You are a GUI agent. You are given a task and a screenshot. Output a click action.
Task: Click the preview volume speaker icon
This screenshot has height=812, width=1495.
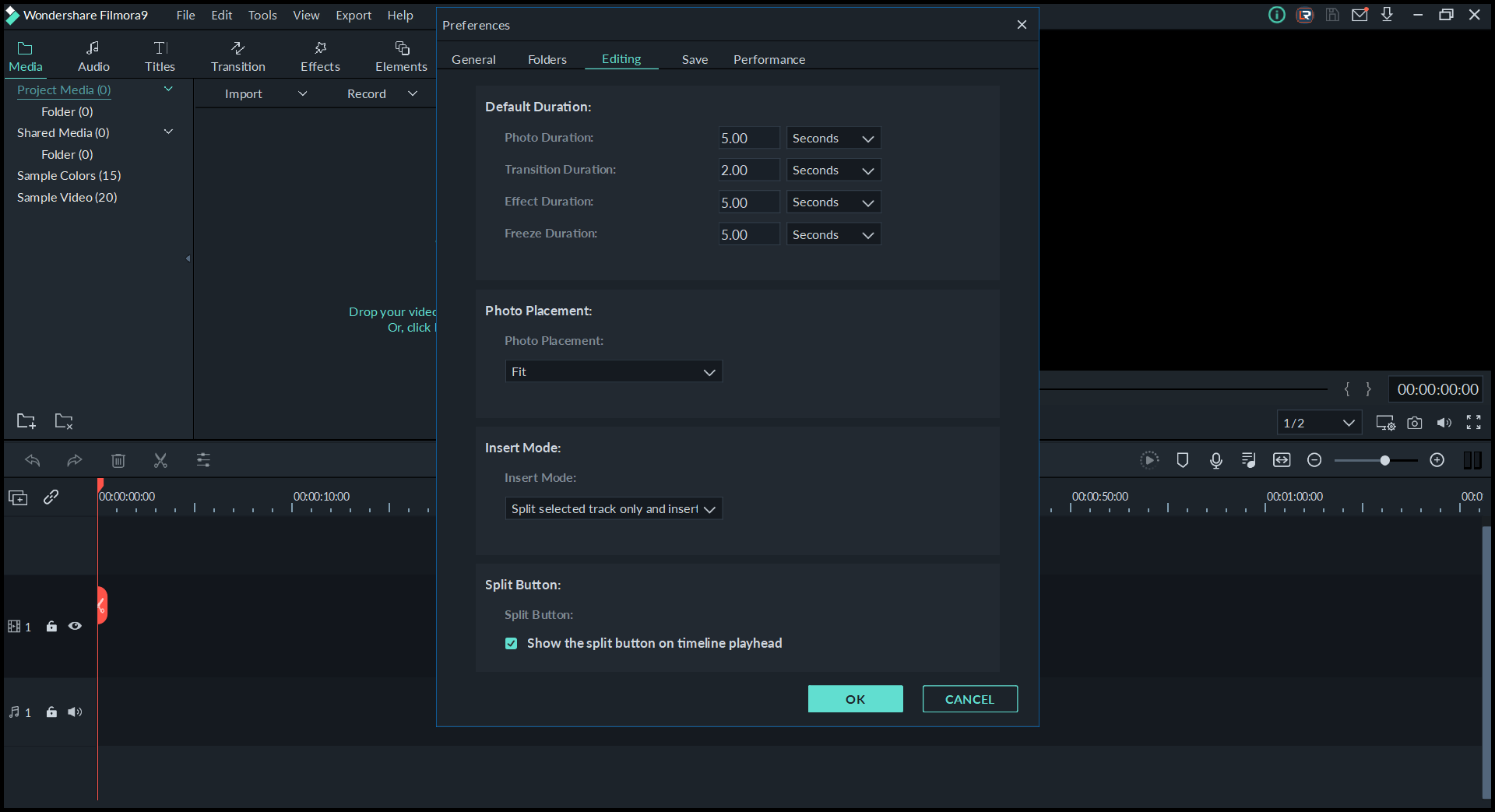click(x=1444, y=423)
